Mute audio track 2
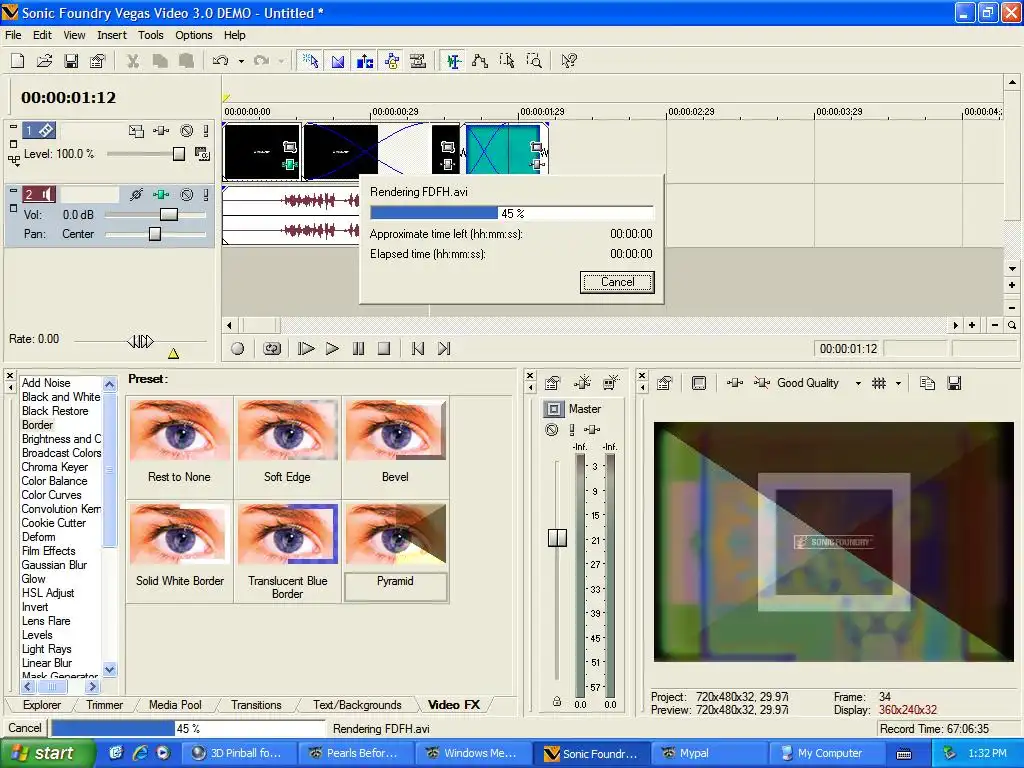The height and width of the screenshot is (768, 1024). pyautogui.click(x=187, y=194)
